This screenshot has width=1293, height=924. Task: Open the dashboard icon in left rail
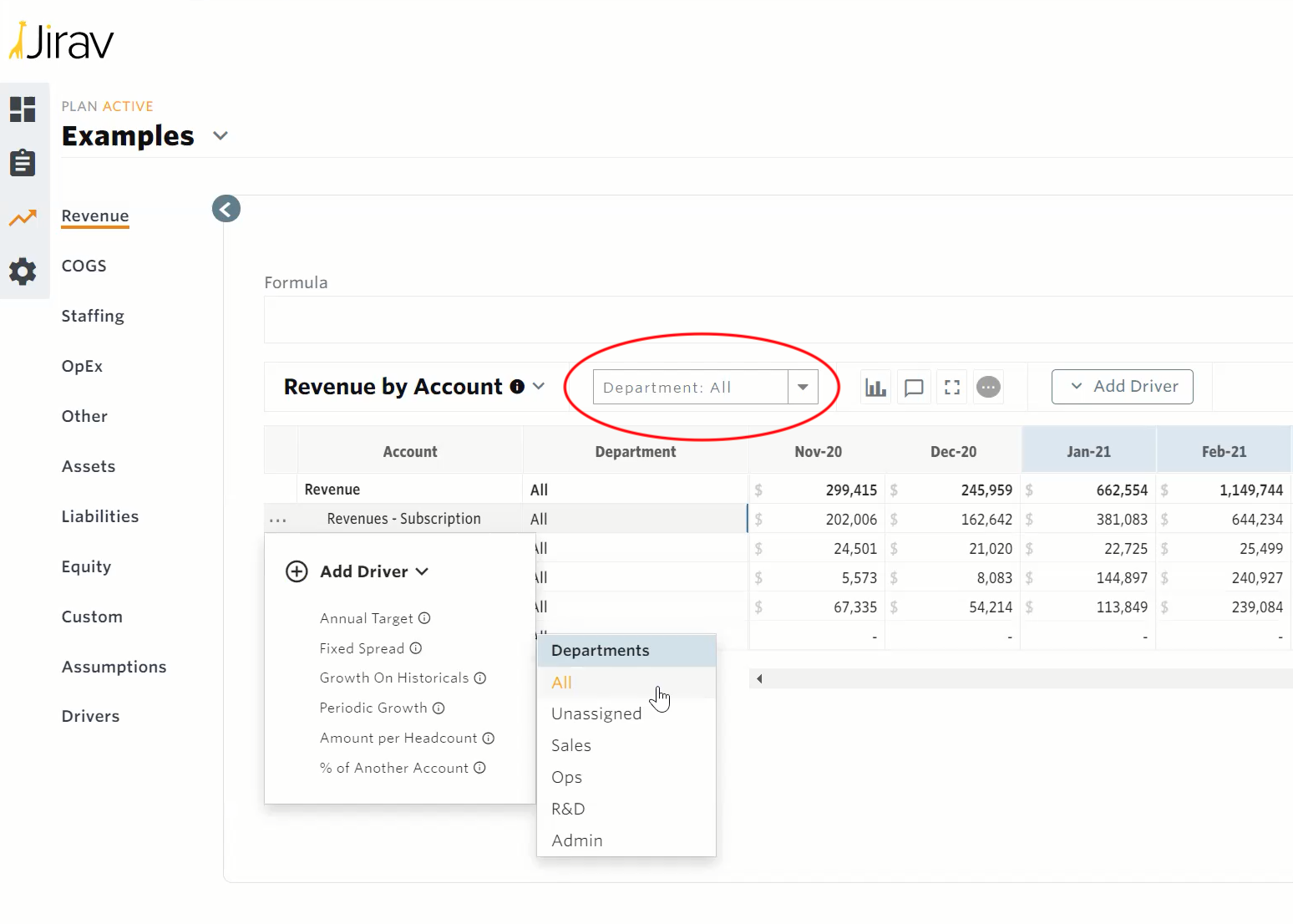(x=23, y=109)
